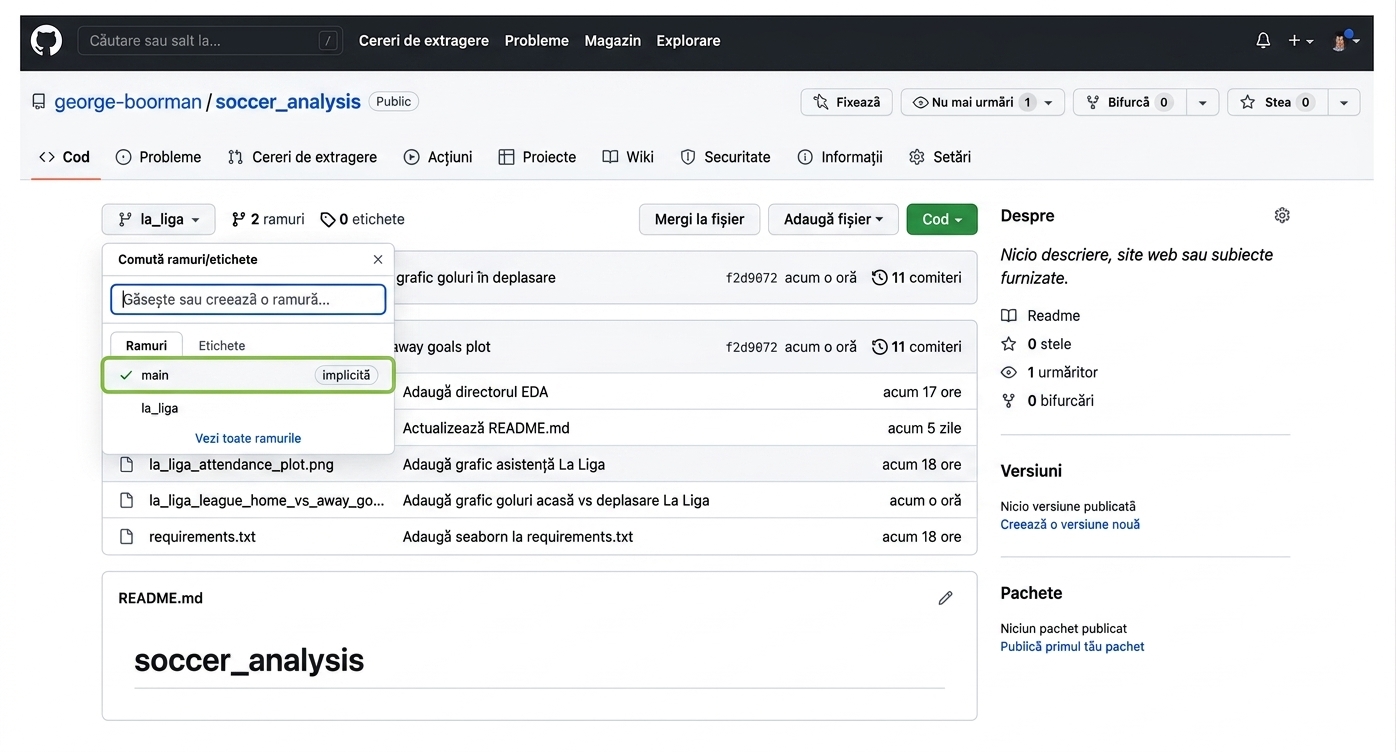The height and width of the screenshot is (752, 1396).
Task: Open Magazin in top navigation
Action: click(x=613, y=41)
